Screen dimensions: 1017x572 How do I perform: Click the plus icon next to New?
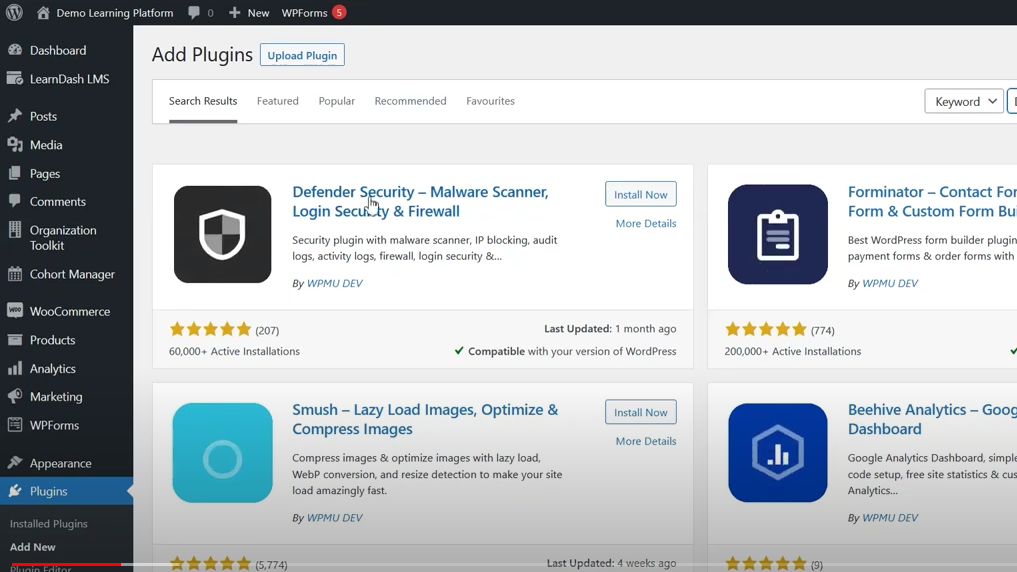point(234,12)
